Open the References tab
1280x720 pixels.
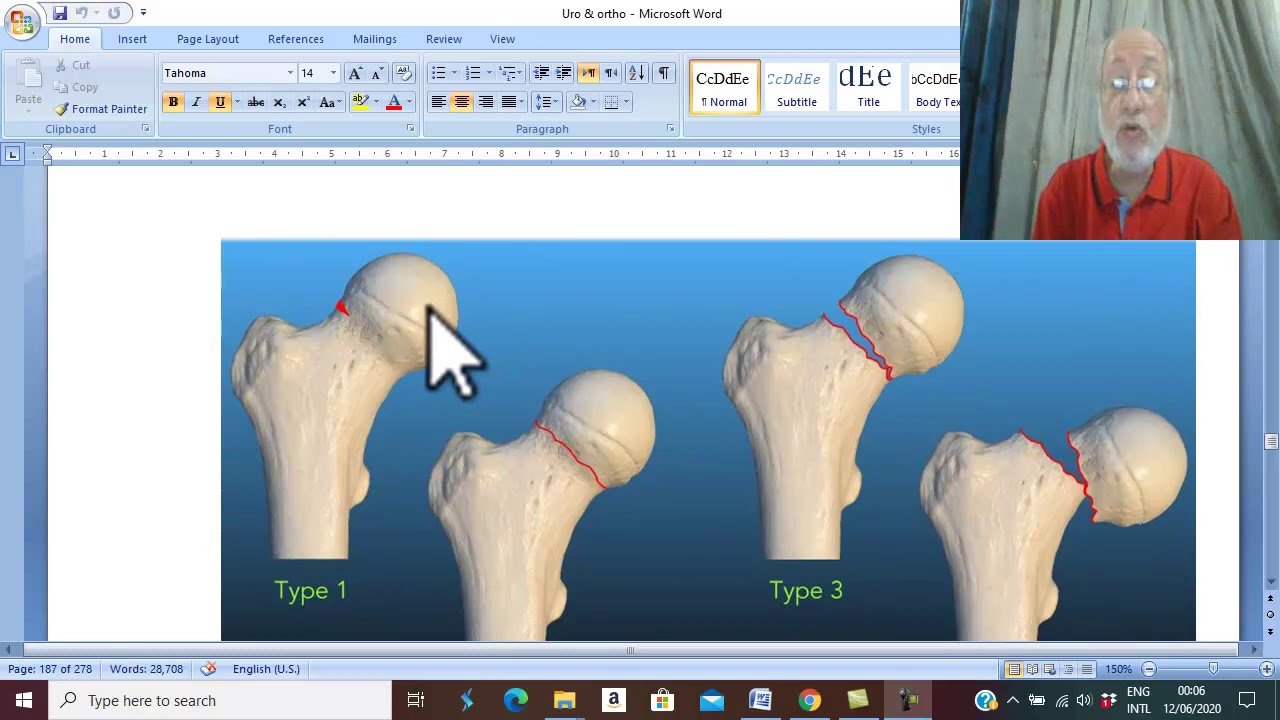click(x=296, y=39)
